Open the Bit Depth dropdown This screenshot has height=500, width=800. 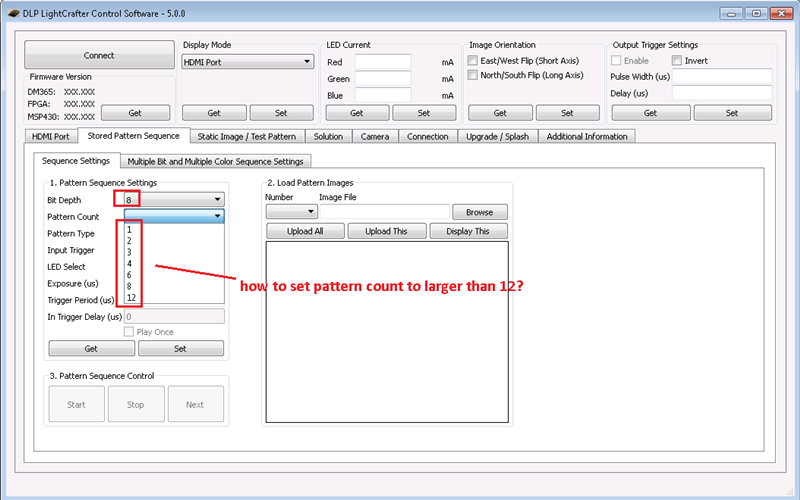(174, 199)
